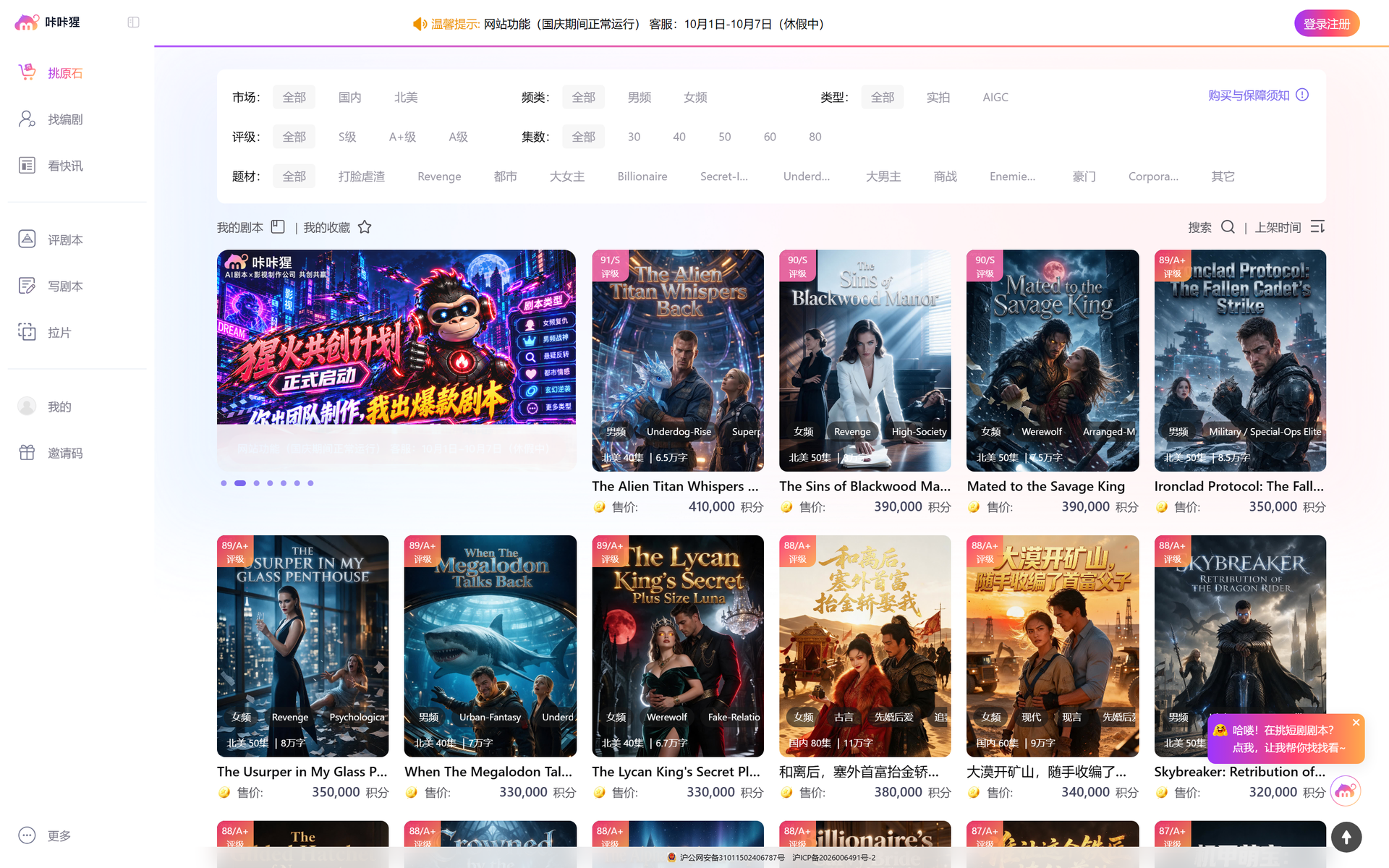The image size is (1389, 868).
Task: Open When The Megalodon Talks Back poster
Action: coord(490,645)
